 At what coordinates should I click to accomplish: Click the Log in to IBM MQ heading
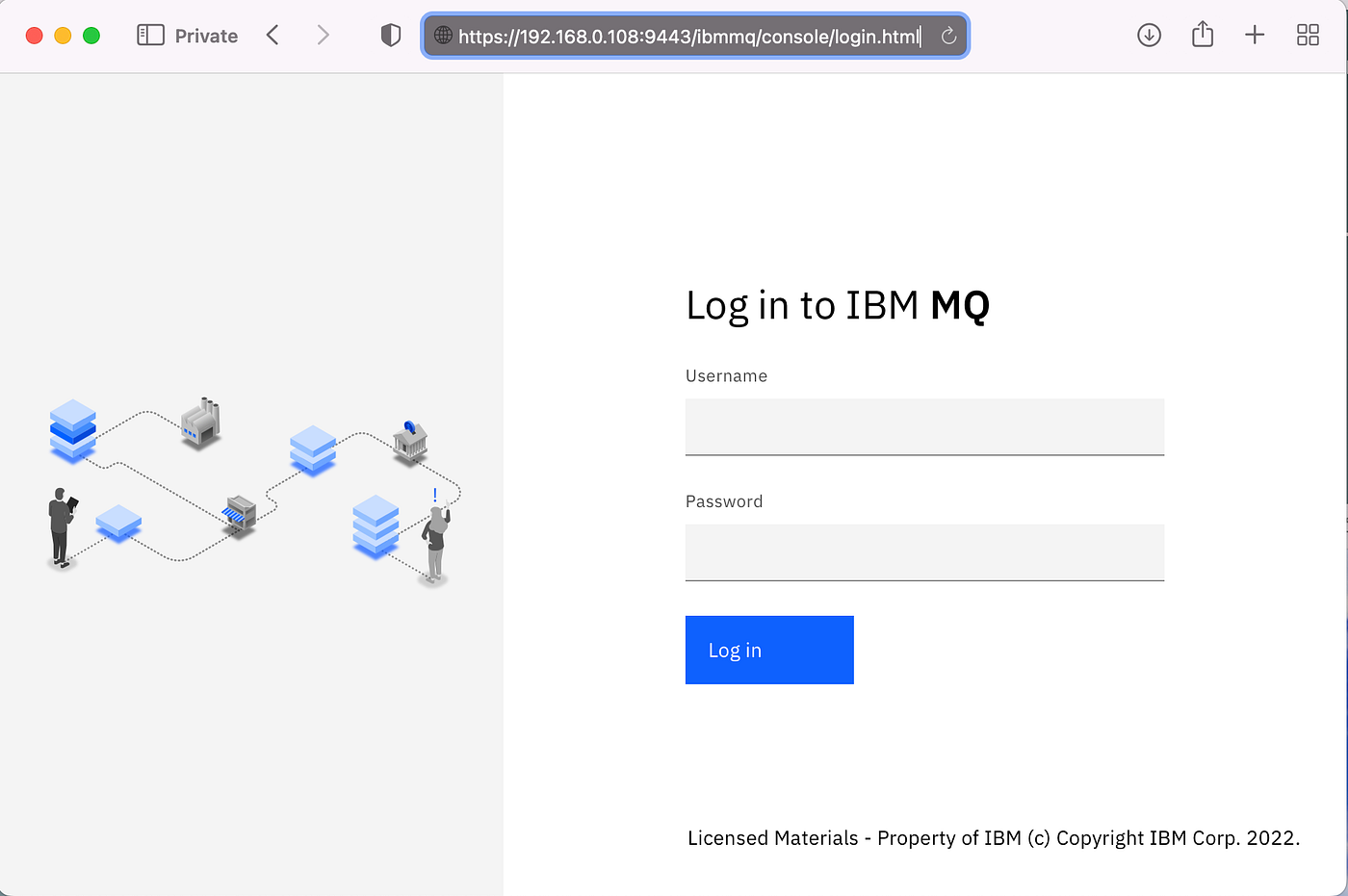(x=837, y=305)
